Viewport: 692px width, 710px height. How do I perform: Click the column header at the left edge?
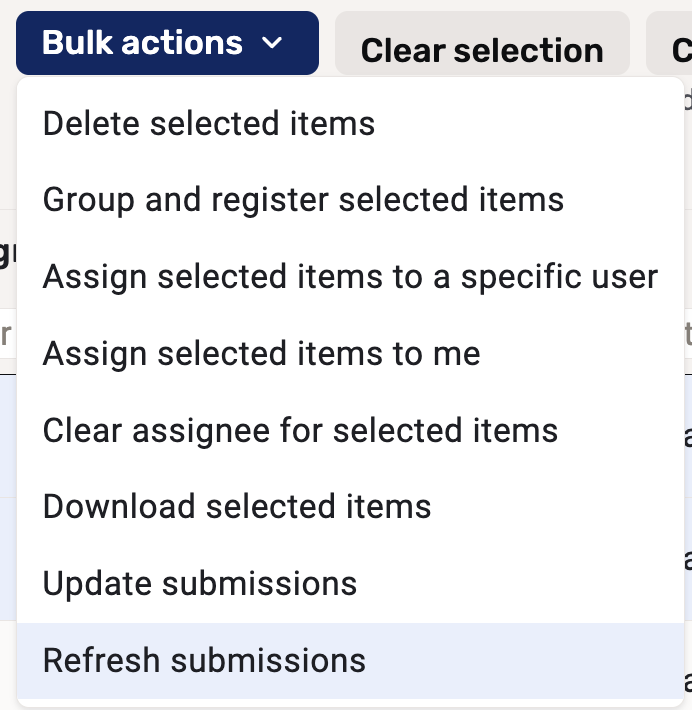[x=6, y=255]
